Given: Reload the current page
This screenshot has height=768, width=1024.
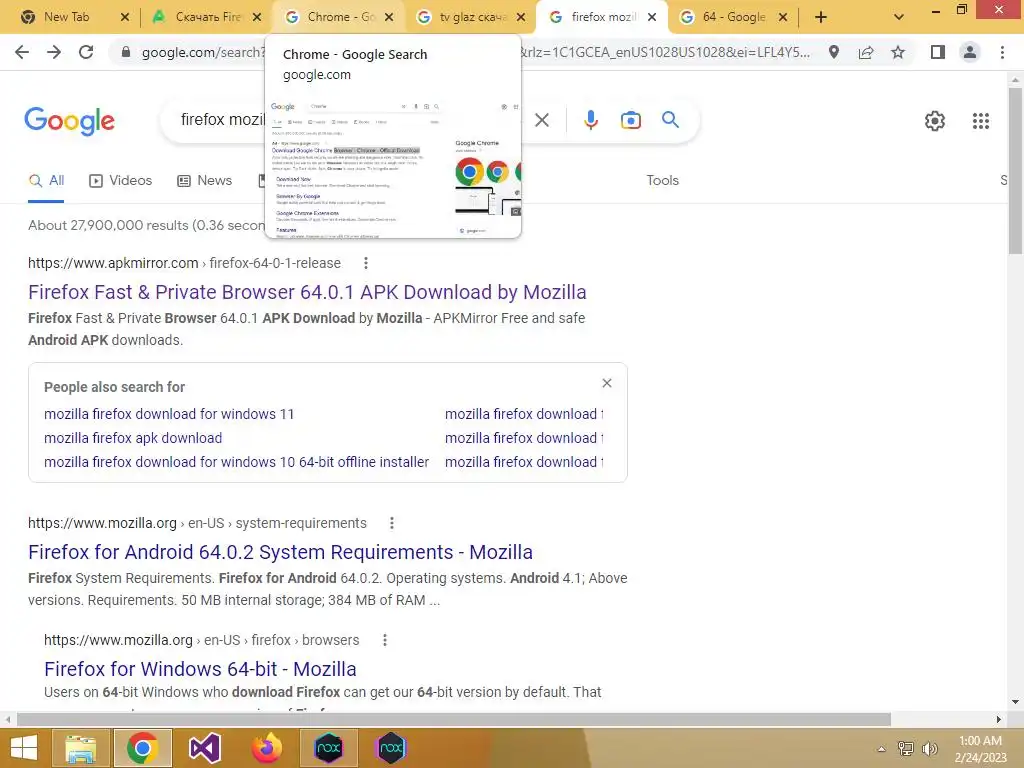Looking at the screenshot, I should pos(86,52).
